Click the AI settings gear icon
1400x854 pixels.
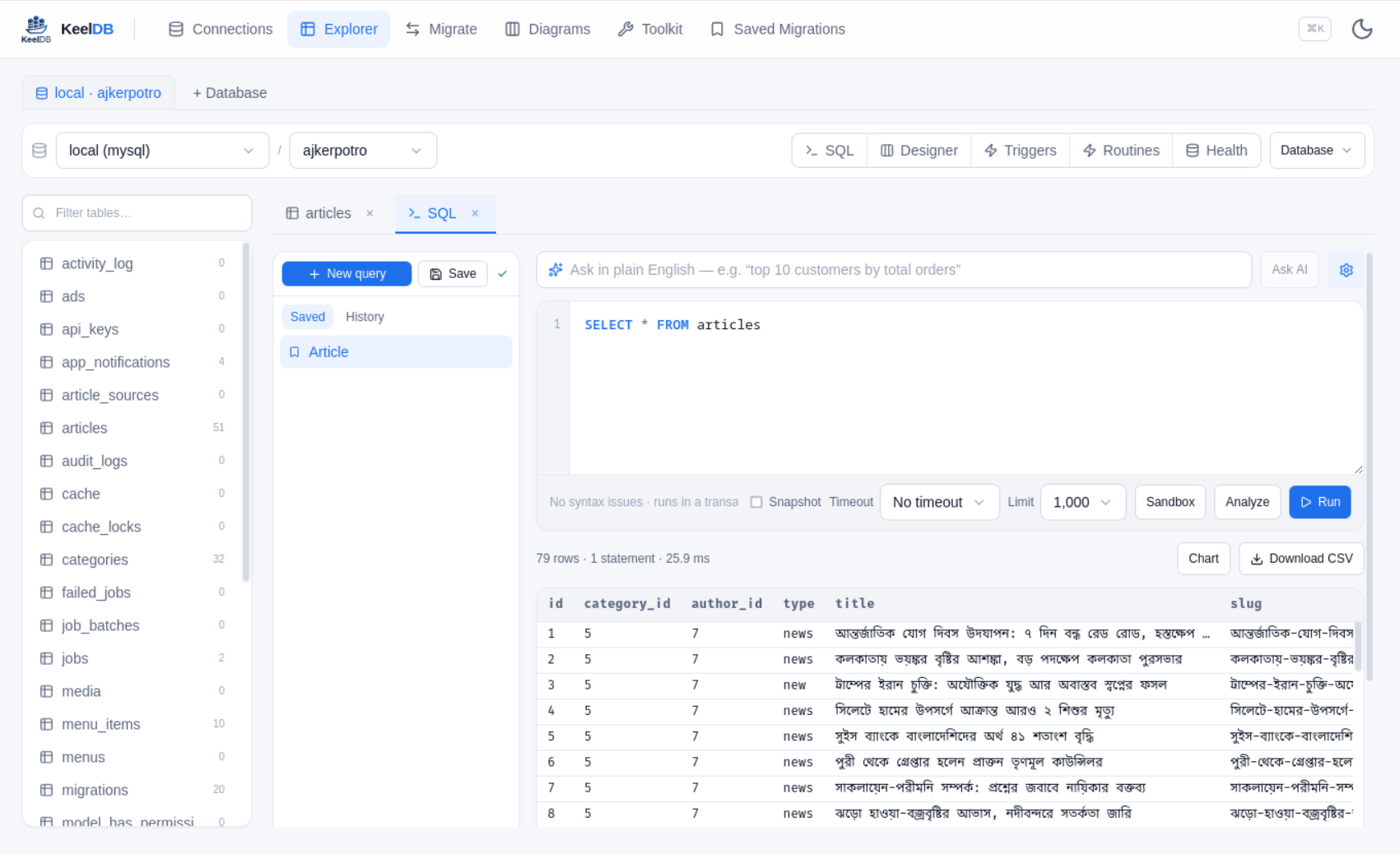tap(1346, 270)
